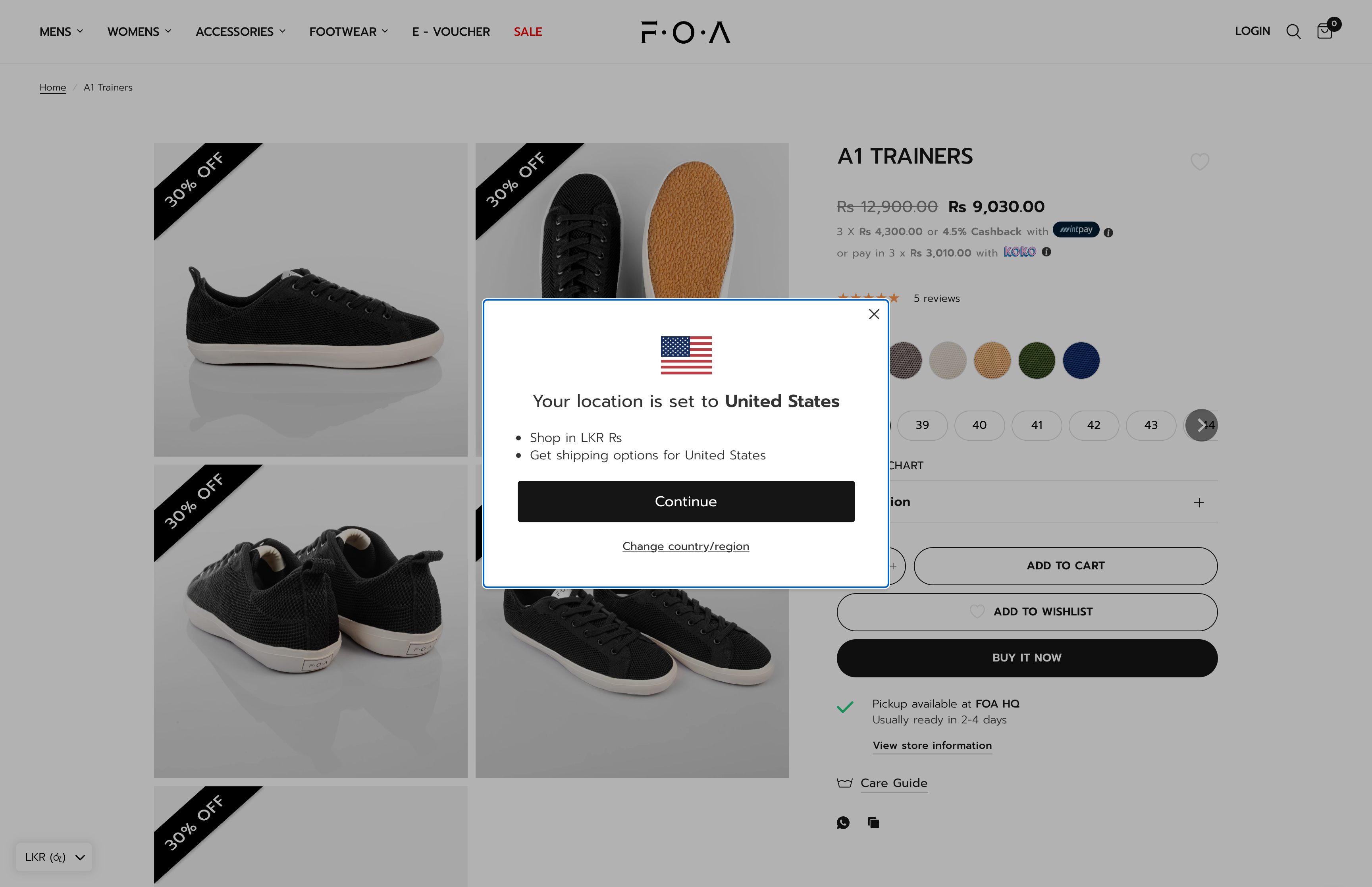Select size 39 option
The image size is (1372, 887).
pyautogui.click(x=922, y=425)
